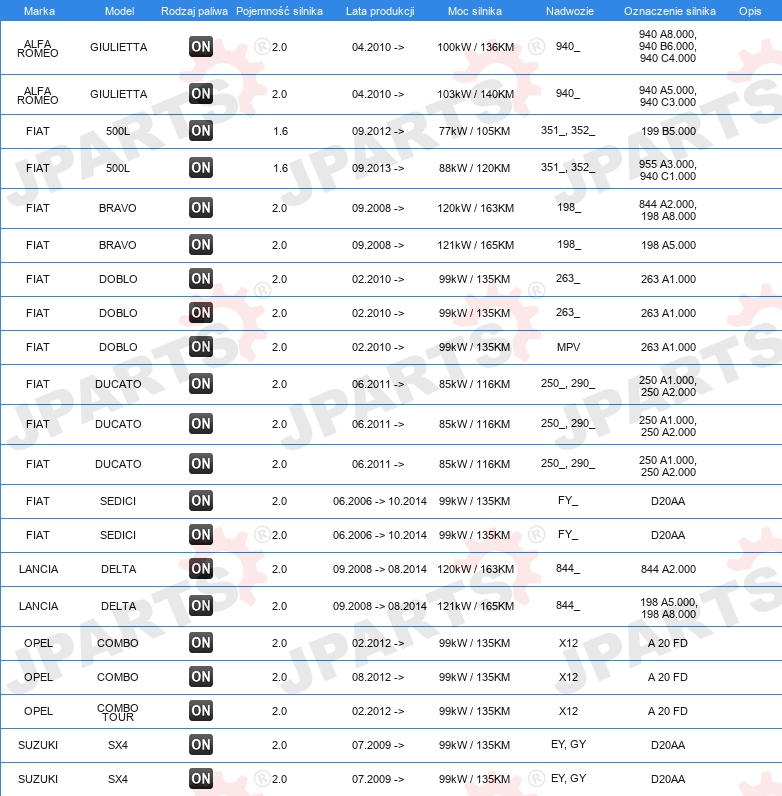Select 'DELTA' in the 121kW / 165KM row
The image size is (782, 796).
tap(118, 606)
